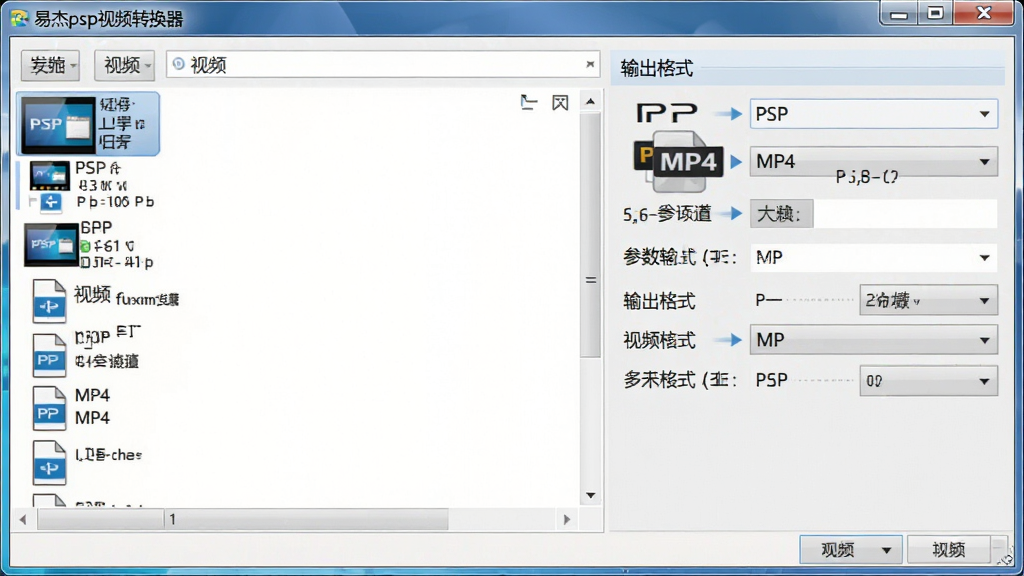Click the 大: button in parameter row
Viewport: 1024px width, 576px height.
click(x=781, y=214)
